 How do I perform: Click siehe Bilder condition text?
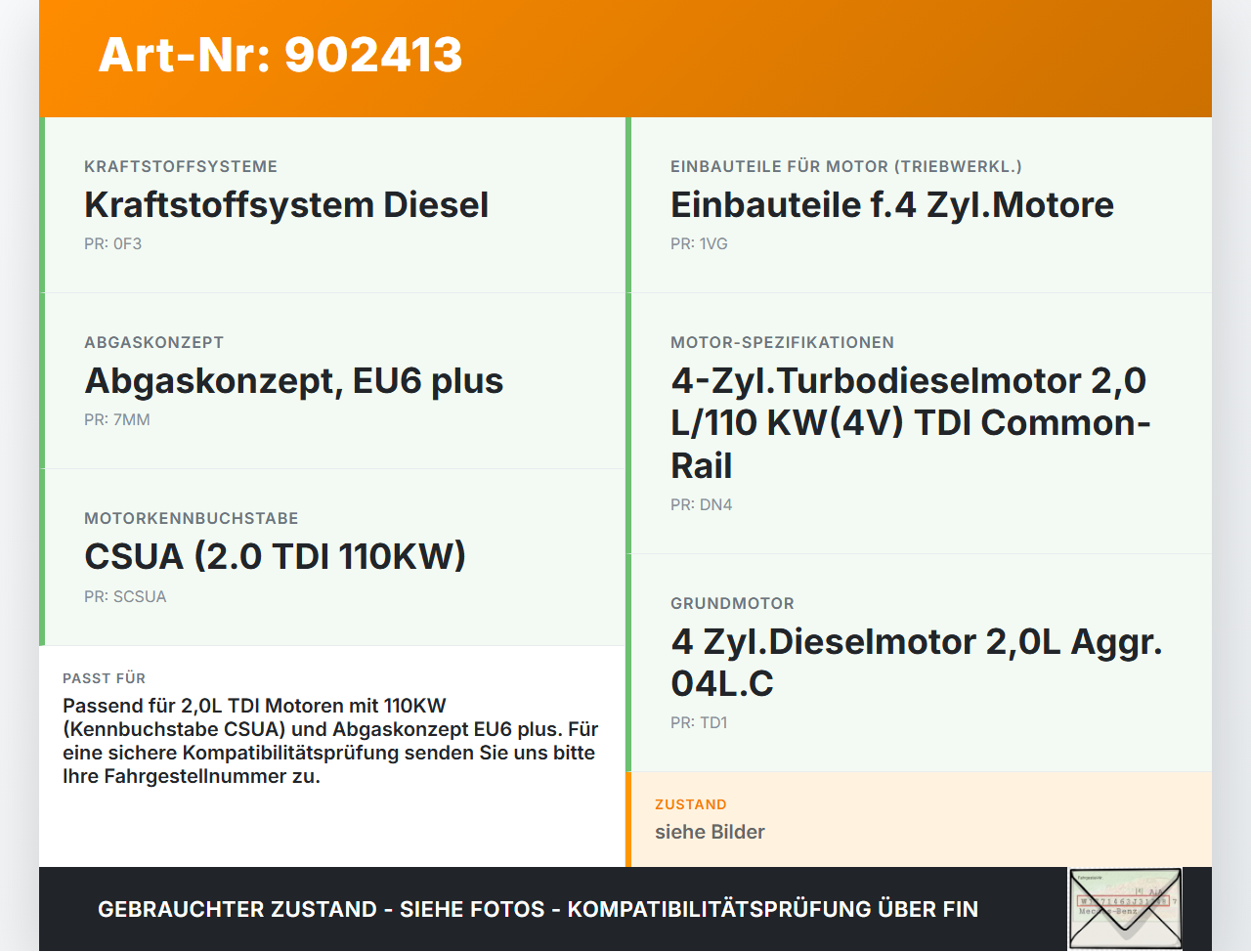pos(711,833)
